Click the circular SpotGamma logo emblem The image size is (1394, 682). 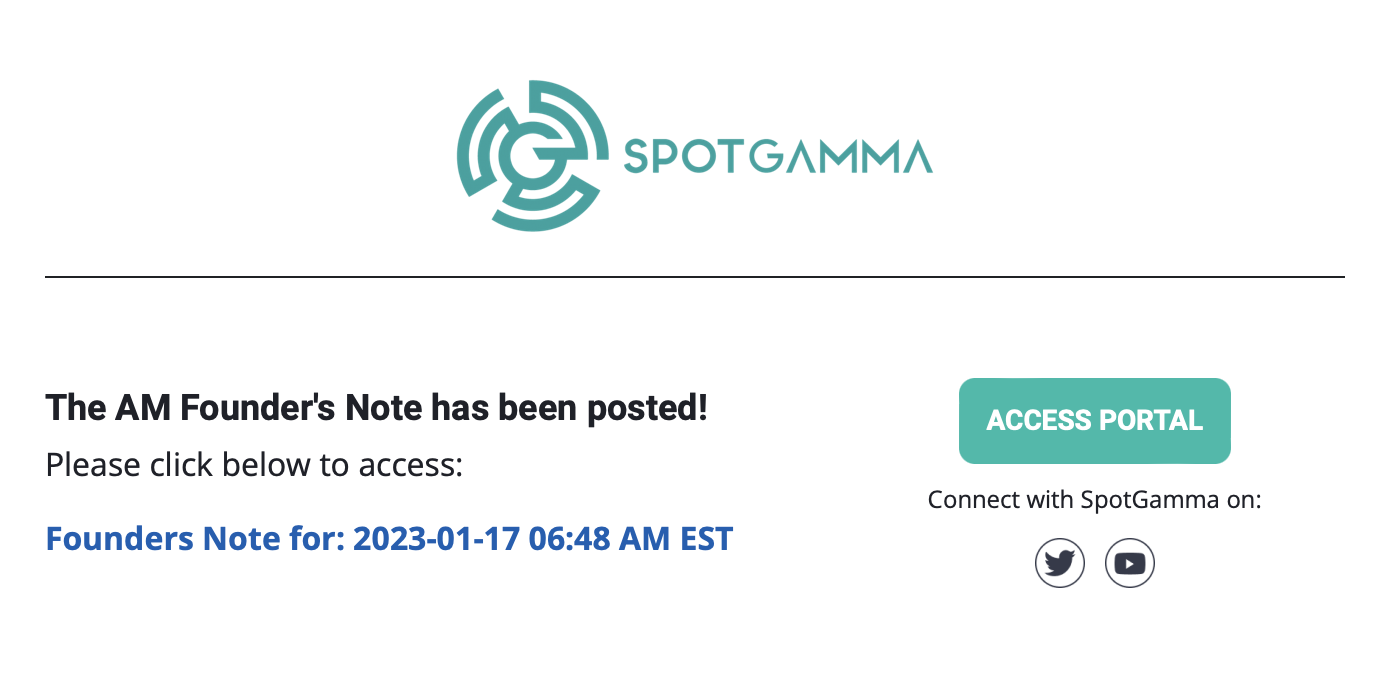(x=533, y=156)
